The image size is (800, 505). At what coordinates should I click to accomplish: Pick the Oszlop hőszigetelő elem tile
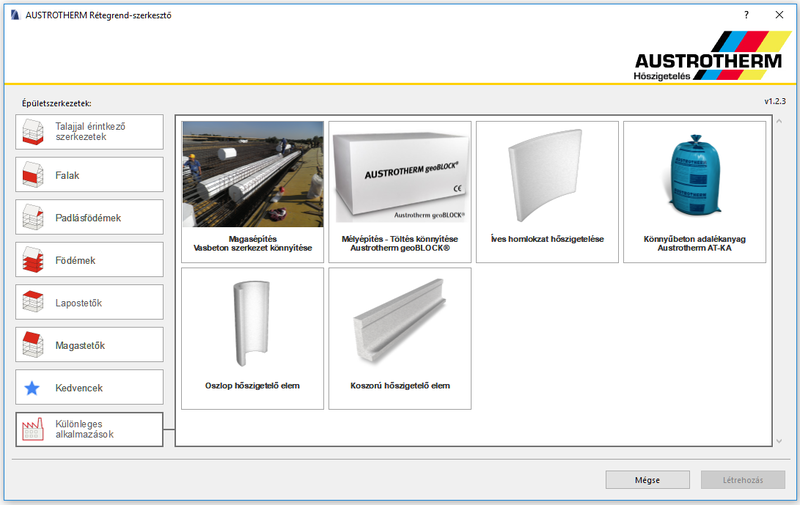click(253, 339)
